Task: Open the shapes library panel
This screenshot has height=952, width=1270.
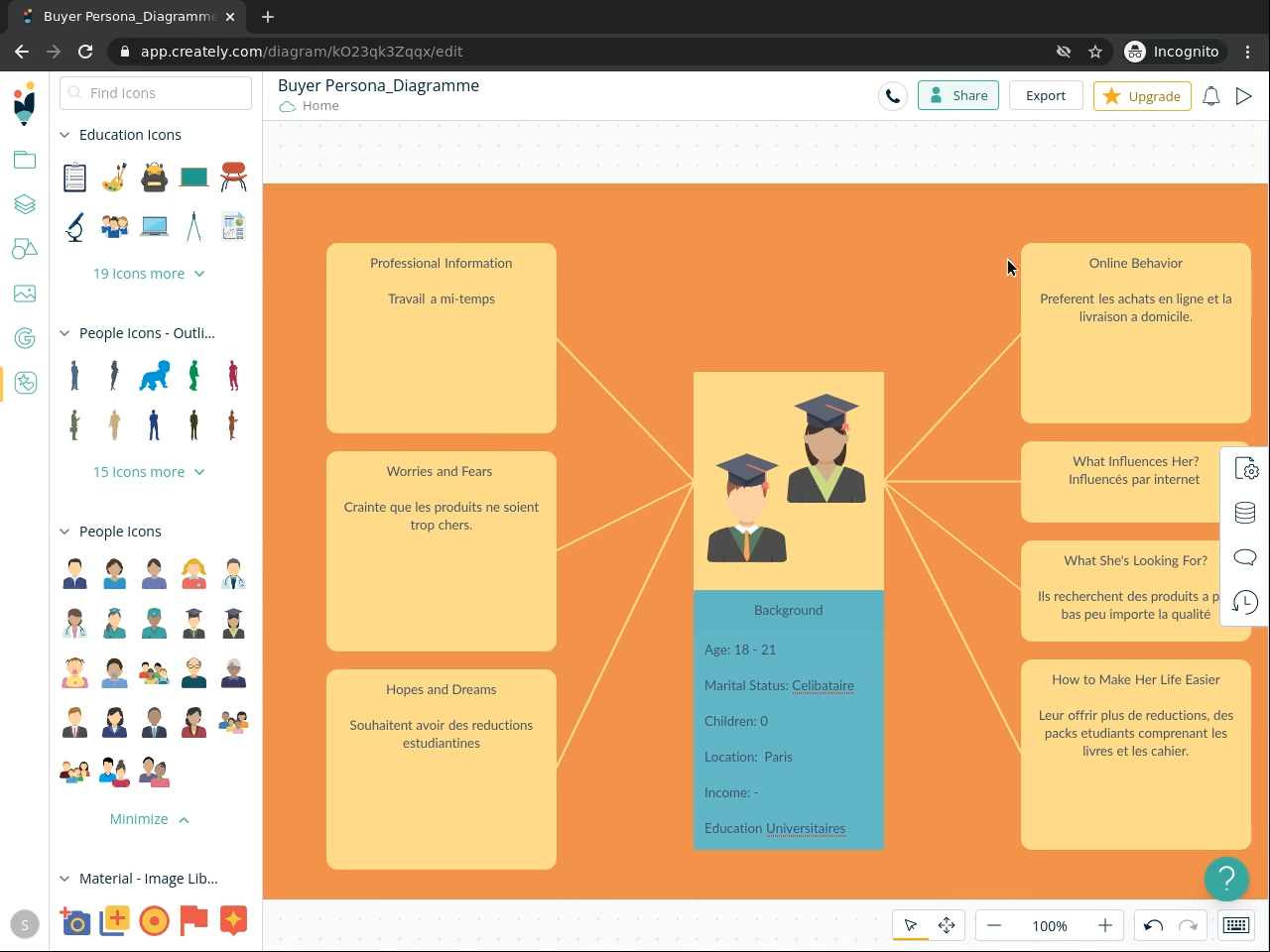Action: point(25,249)
